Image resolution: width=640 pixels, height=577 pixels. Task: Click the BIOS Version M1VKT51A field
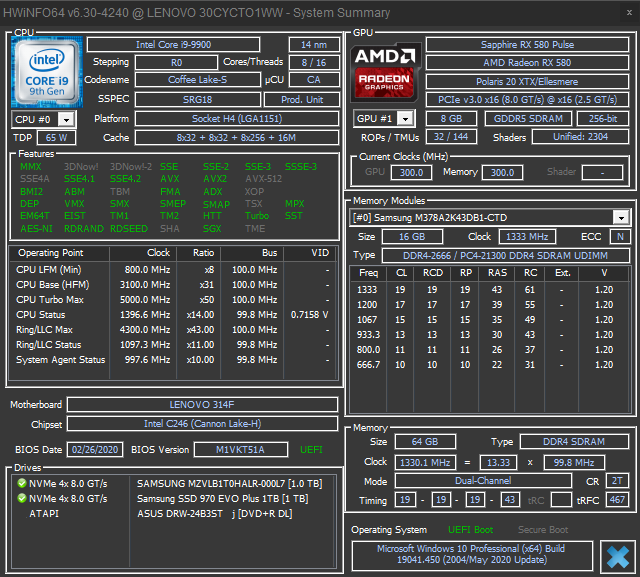[240, 450]
